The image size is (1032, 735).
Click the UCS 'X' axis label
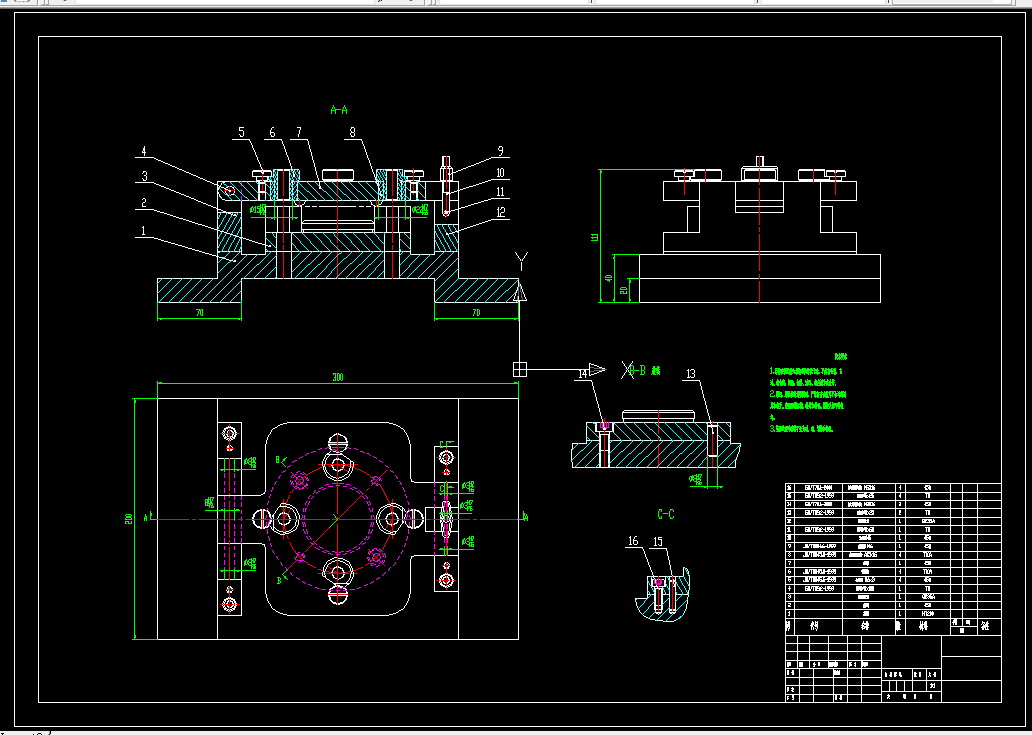point(628,370)
